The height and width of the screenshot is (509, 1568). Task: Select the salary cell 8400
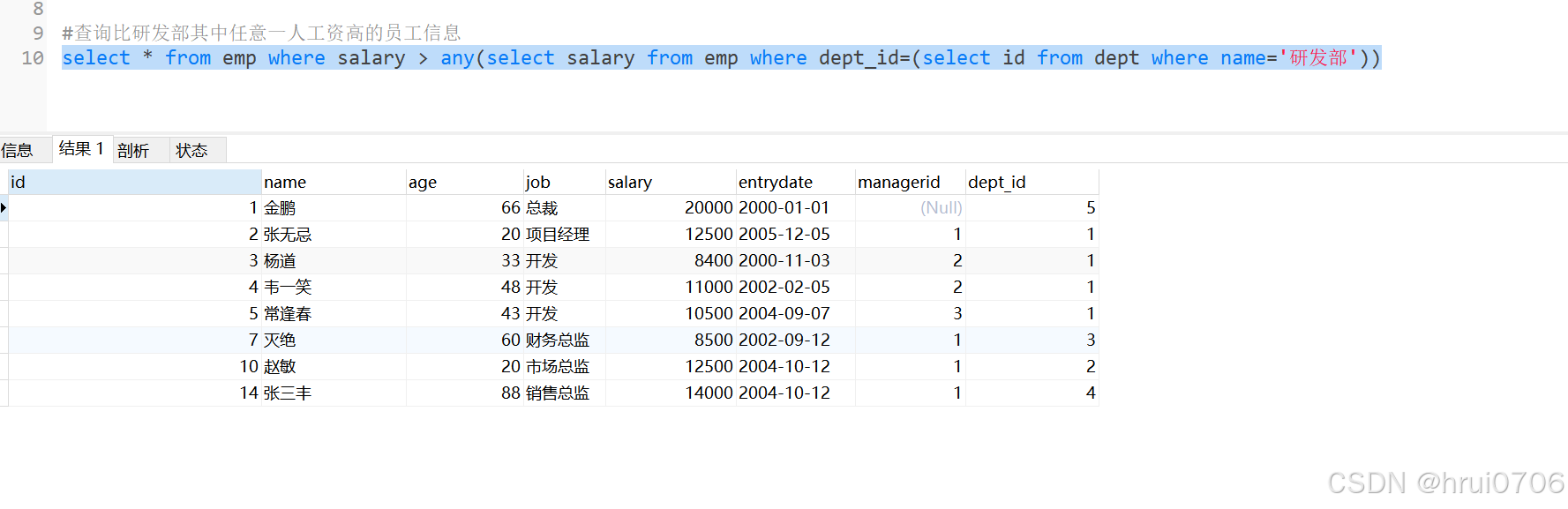671,261
